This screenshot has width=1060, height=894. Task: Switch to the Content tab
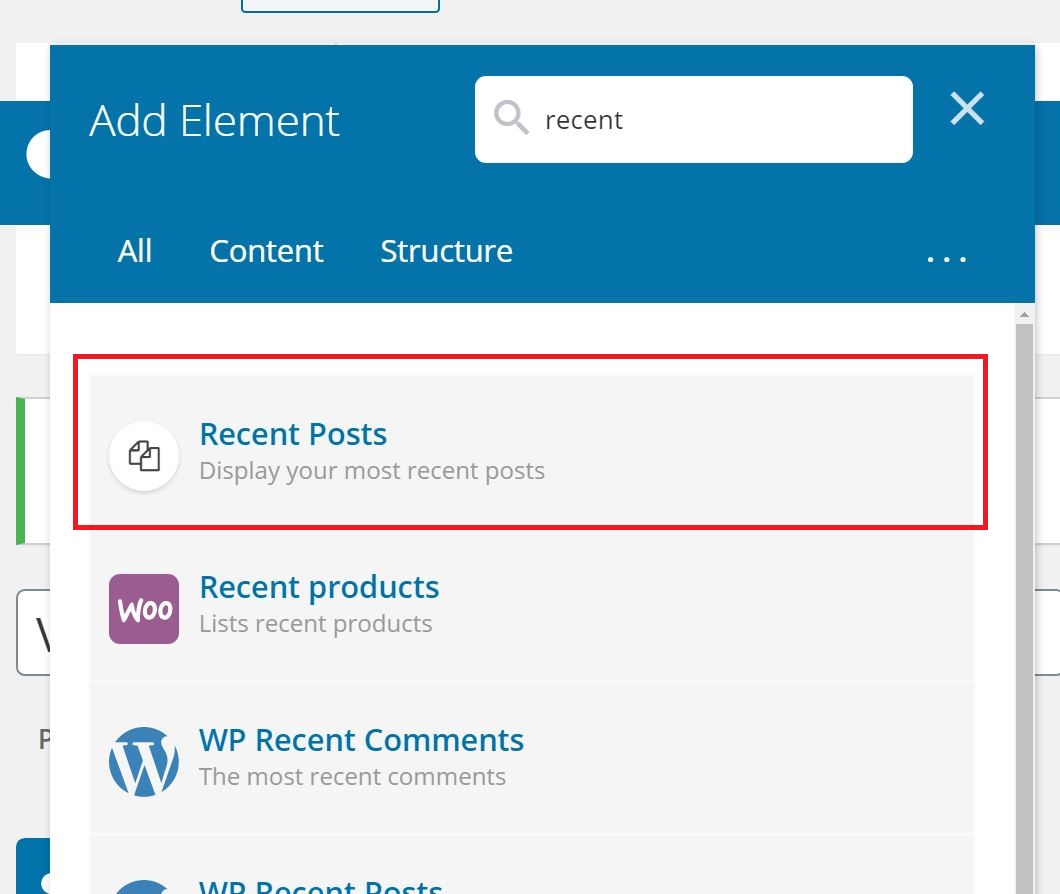pos(266,251)
